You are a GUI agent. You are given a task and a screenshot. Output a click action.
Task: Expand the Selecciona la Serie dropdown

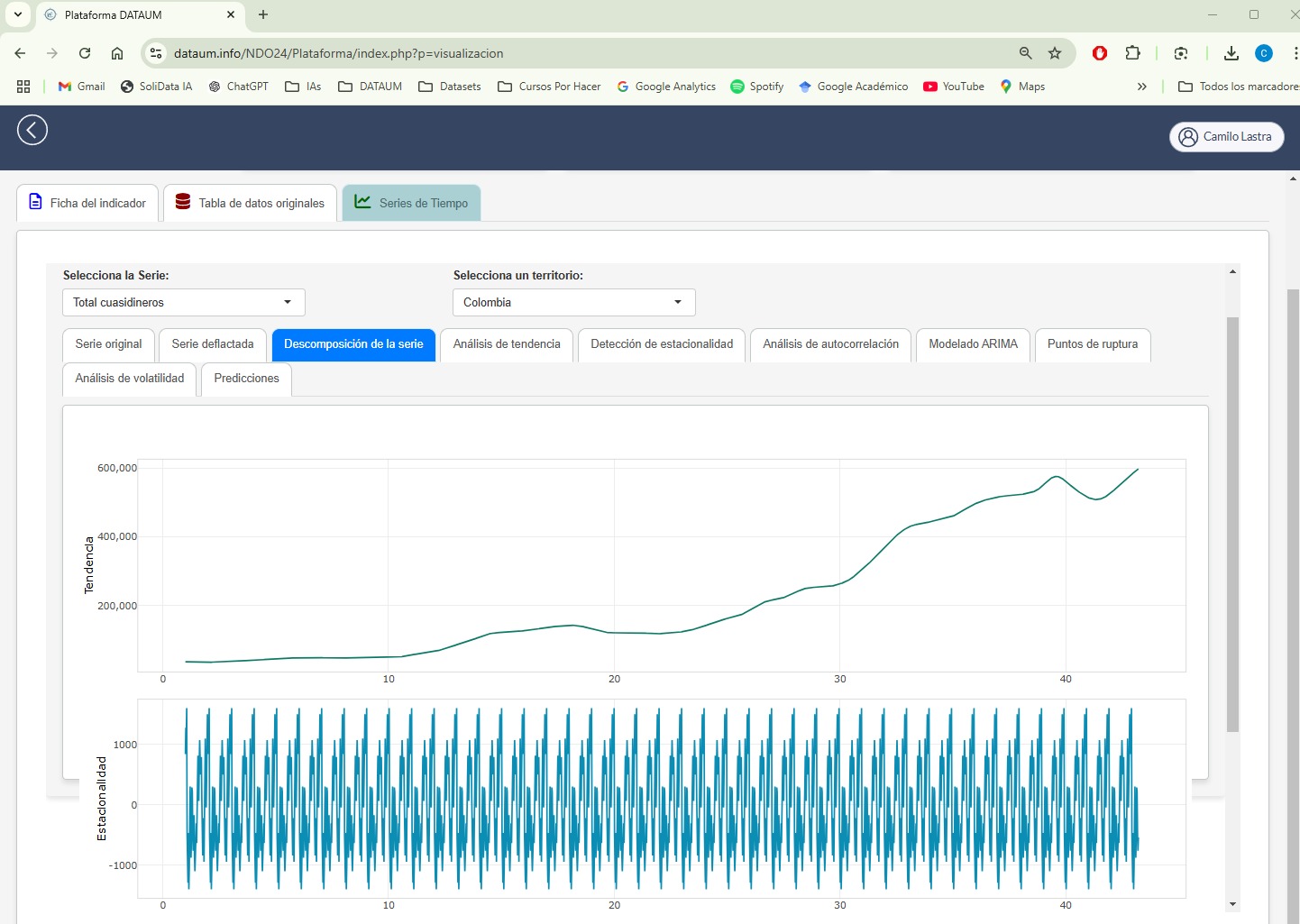point(183,302)
